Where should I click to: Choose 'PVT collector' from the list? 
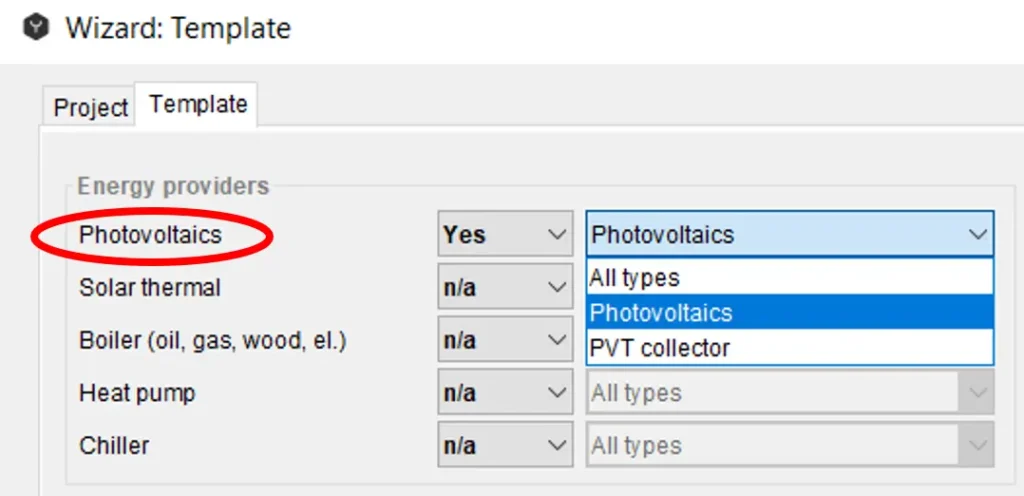[x=789, y=348]
